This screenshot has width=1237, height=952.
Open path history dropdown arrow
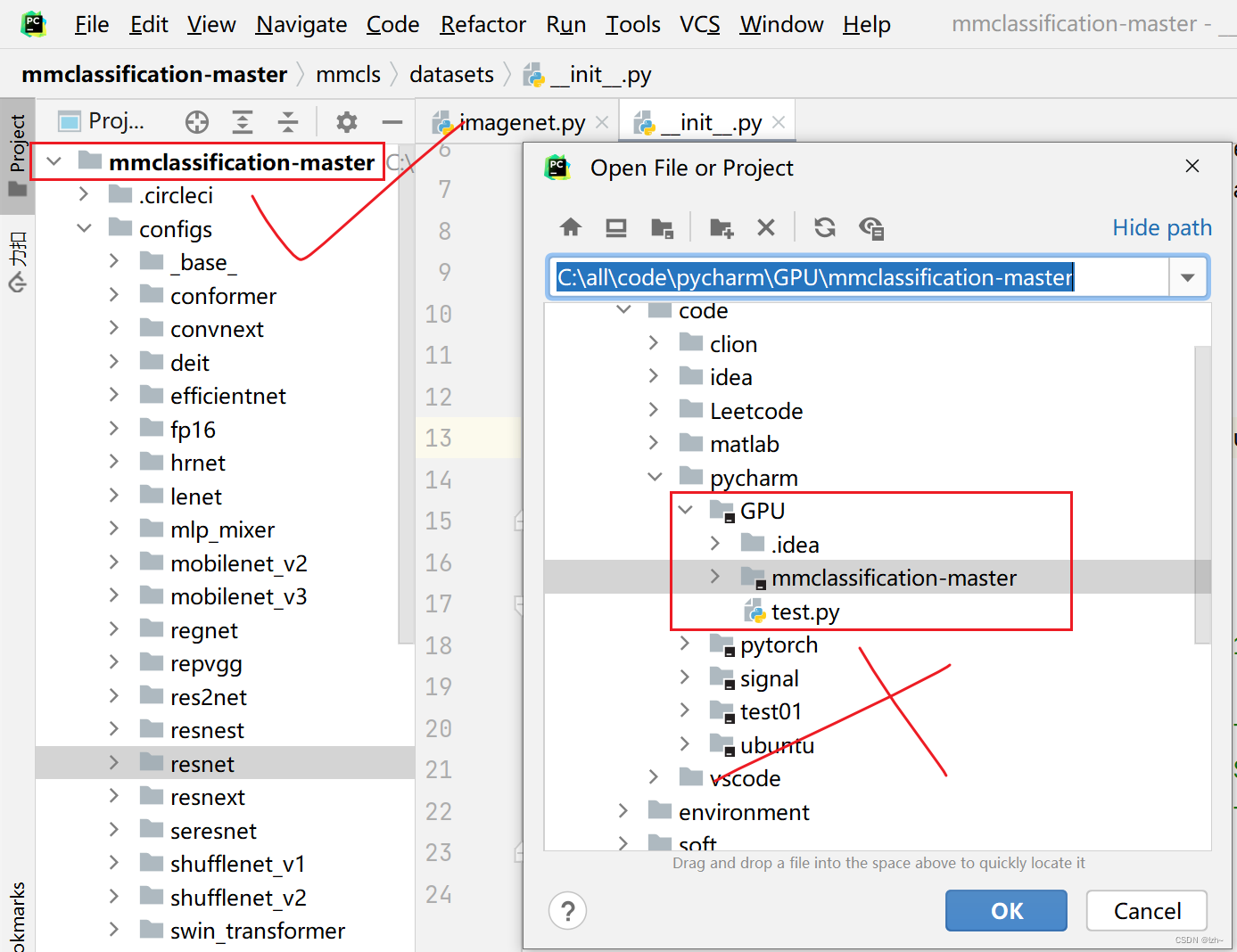pos(1188,277)
